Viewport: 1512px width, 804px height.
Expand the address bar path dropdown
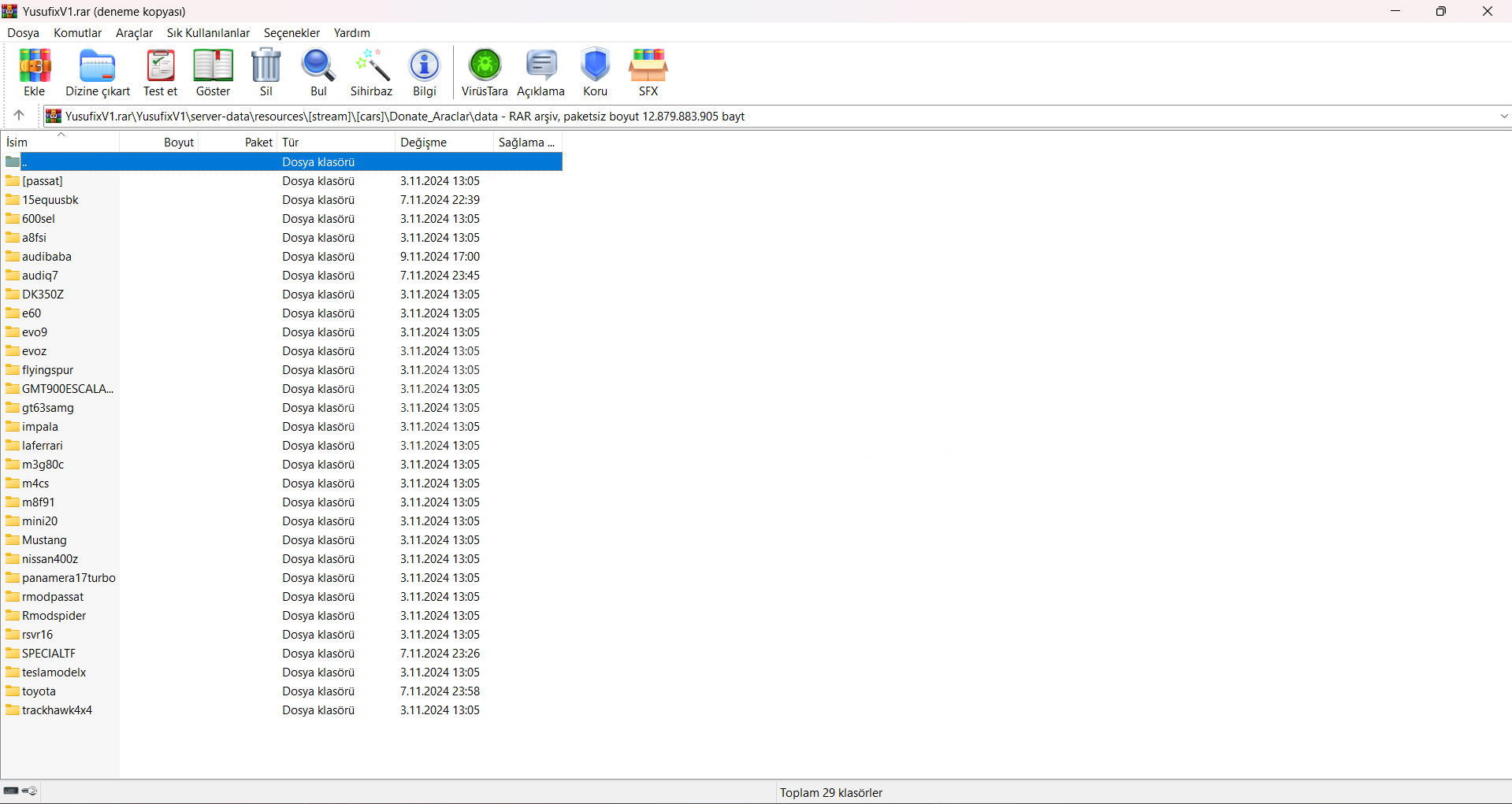(x=1503, y=117)
